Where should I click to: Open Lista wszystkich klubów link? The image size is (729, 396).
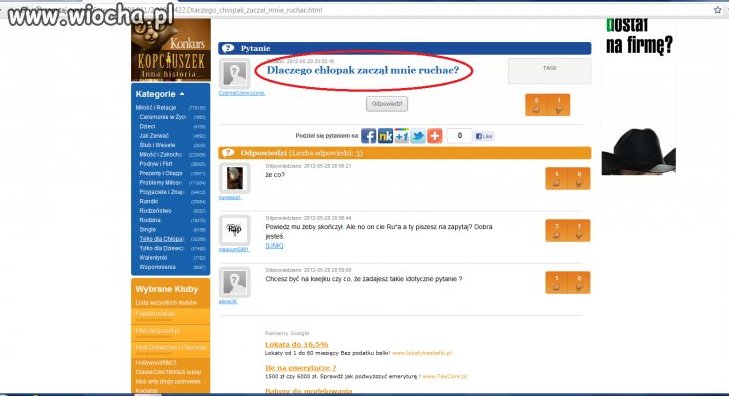point(166,303)
